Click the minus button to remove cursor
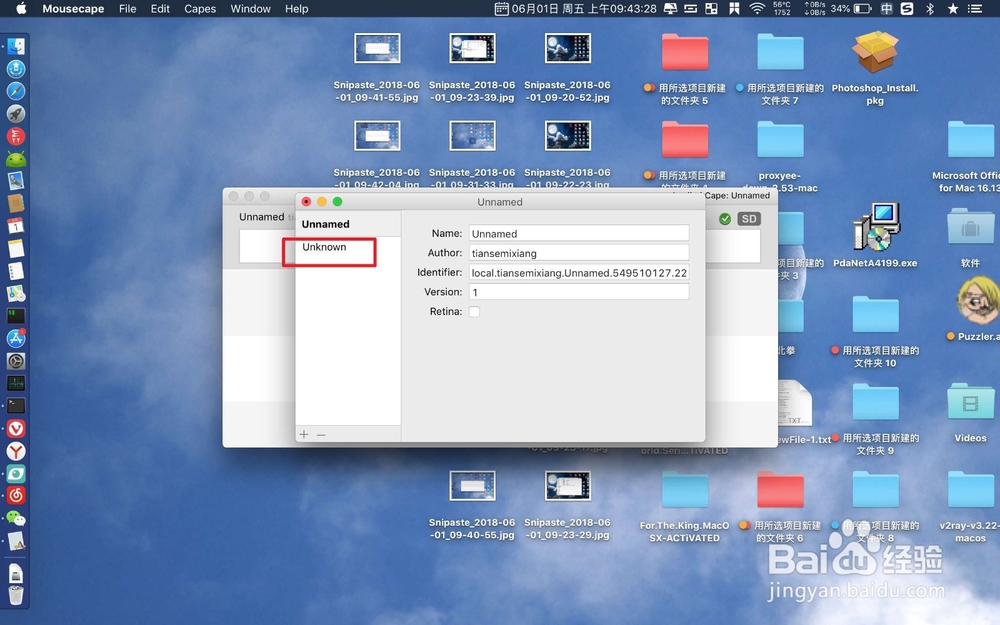The width and height of the screenshot is (1000, 625). (321, 434)
